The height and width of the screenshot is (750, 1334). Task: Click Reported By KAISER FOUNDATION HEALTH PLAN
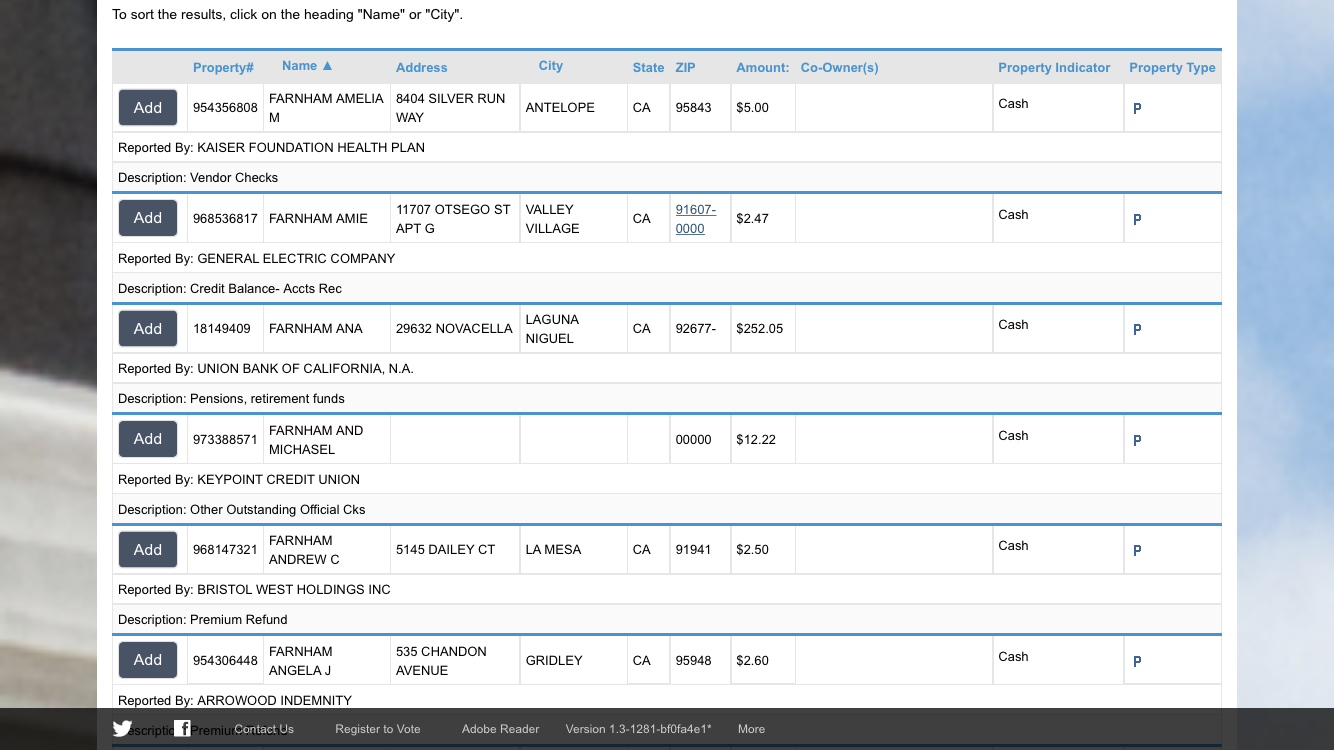271,148
